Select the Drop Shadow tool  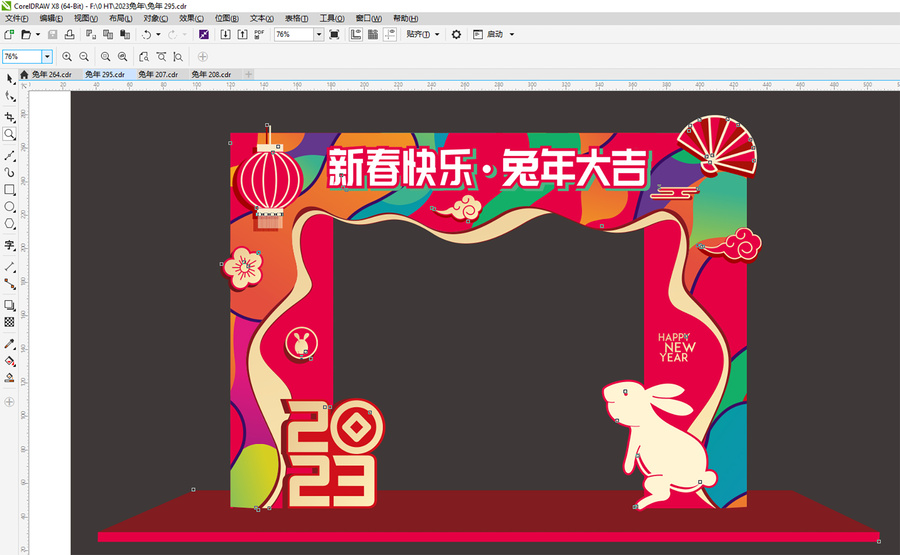[9, 305]
